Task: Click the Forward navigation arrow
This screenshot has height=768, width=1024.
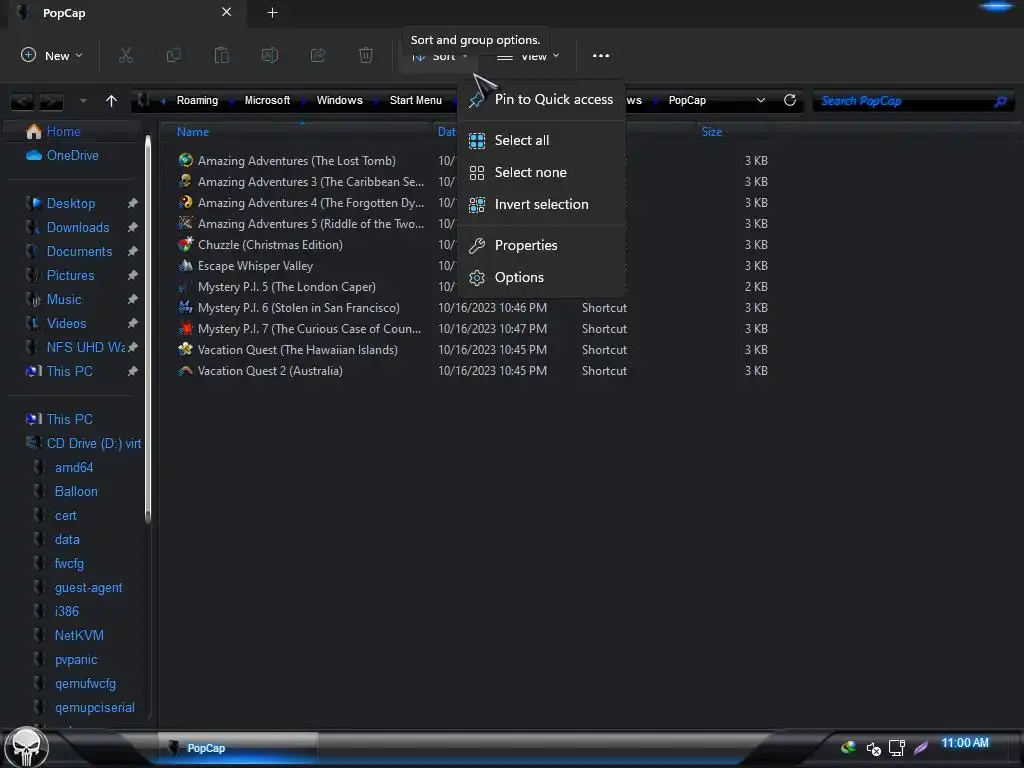Action: (x=51, y=101)
